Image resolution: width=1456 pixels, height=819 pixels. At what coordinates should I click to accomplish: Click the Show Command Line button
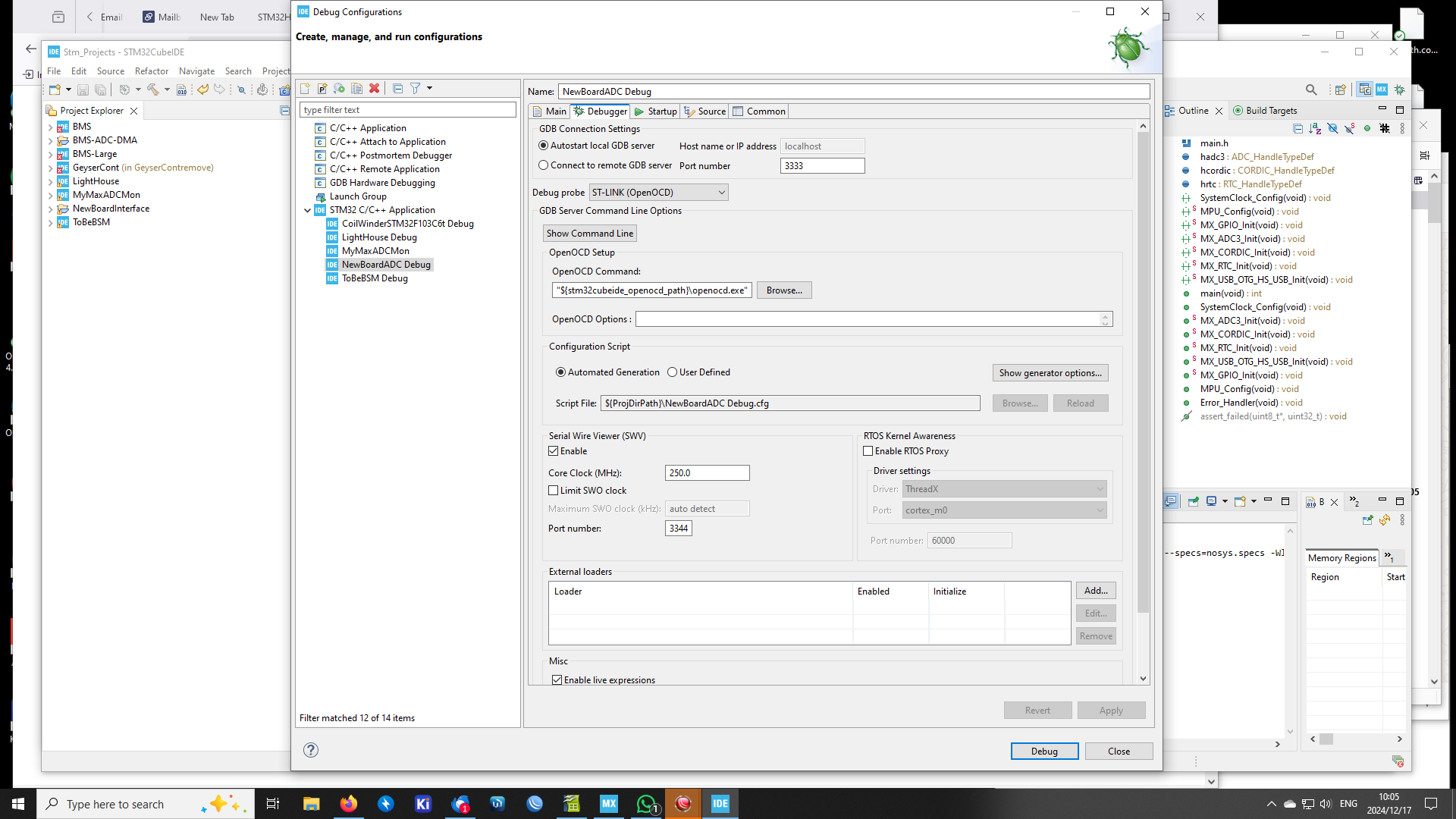[x=589, y=233]
